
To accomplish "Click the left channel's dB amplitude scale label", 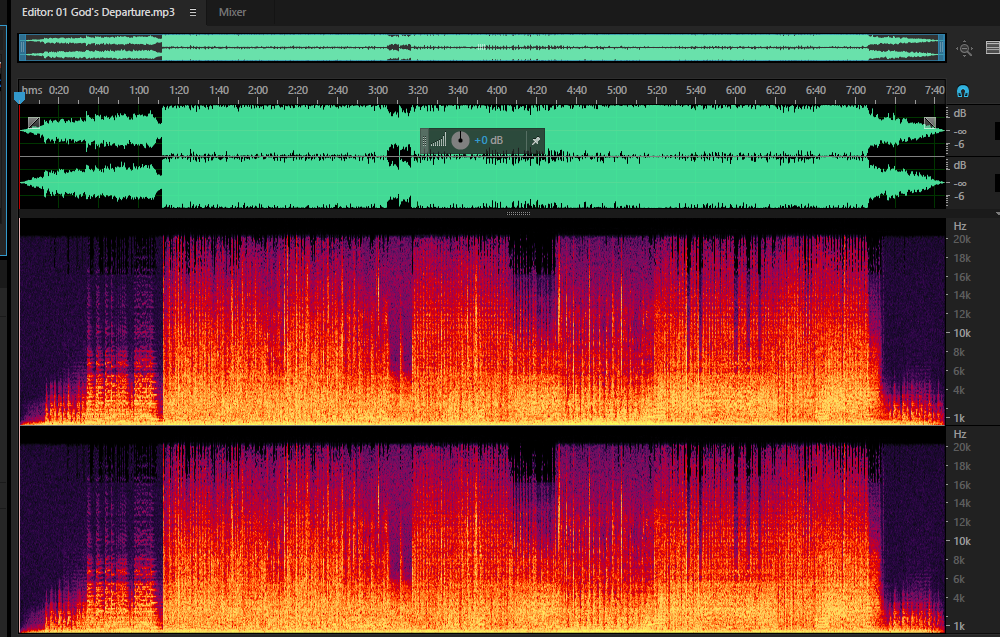I will [x=960, y=113].
